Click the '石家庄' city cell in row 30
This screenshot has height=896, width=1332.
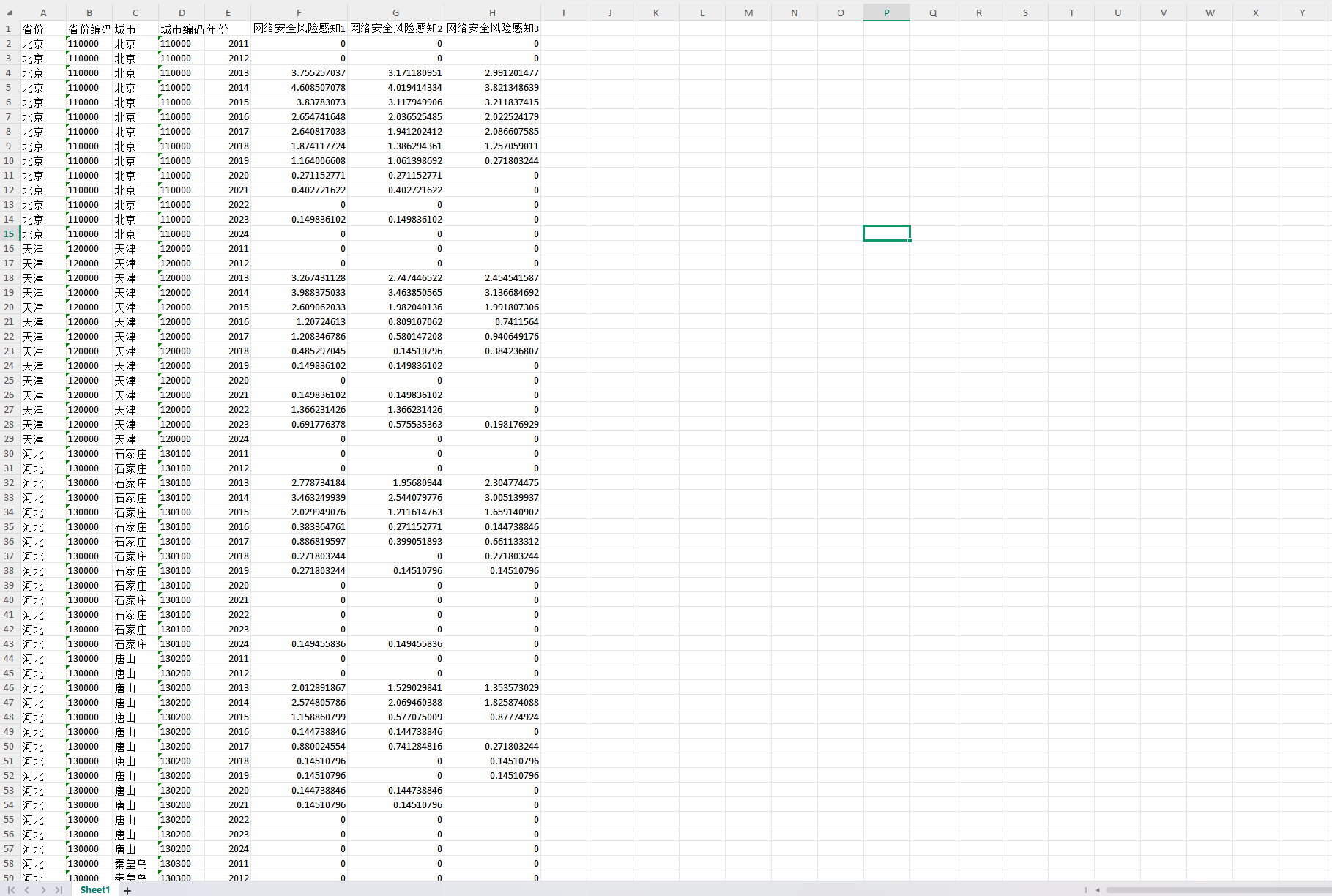coord(135,453)
